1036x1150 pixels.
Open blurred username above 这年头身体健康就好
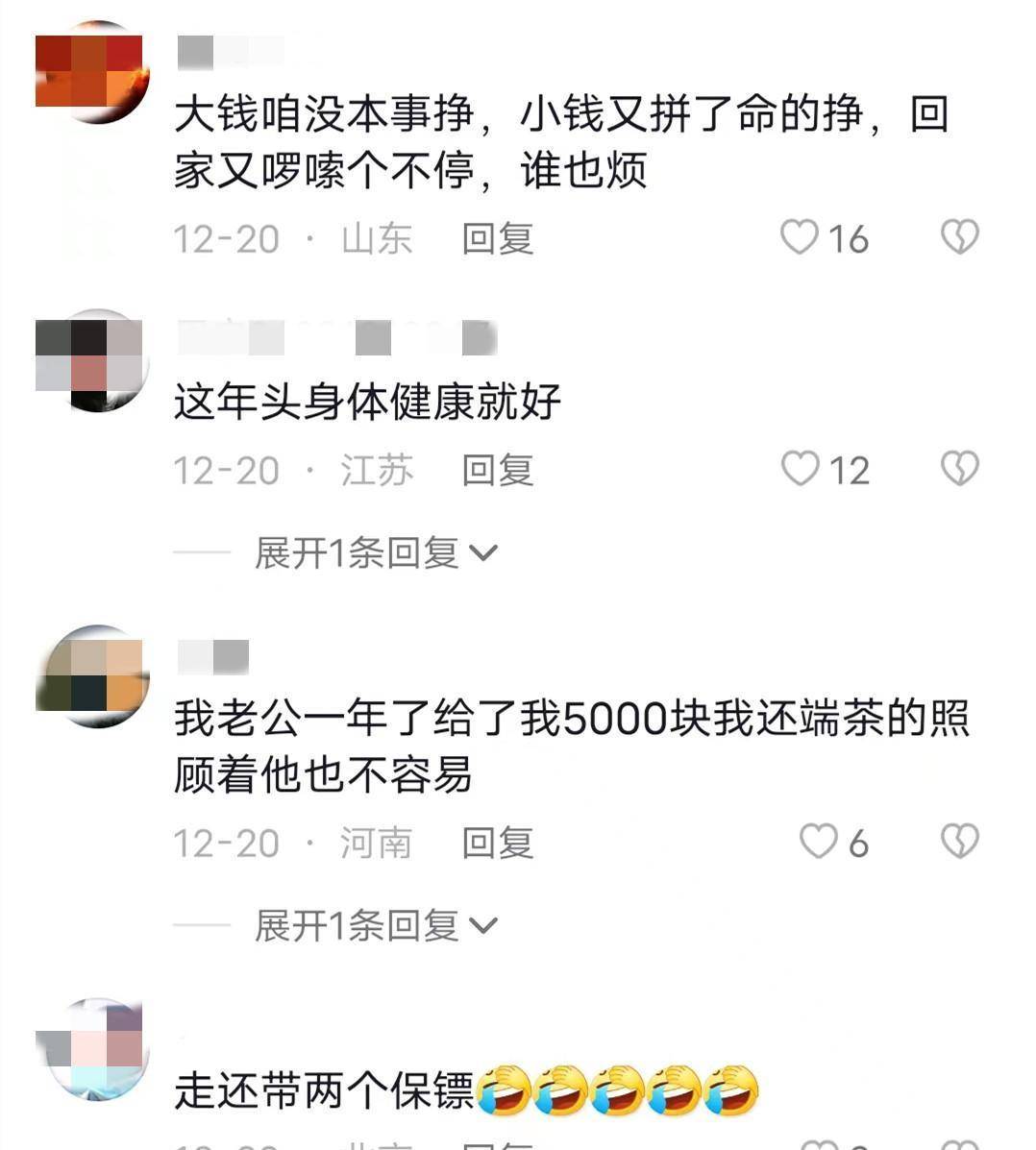coord(337,338)
